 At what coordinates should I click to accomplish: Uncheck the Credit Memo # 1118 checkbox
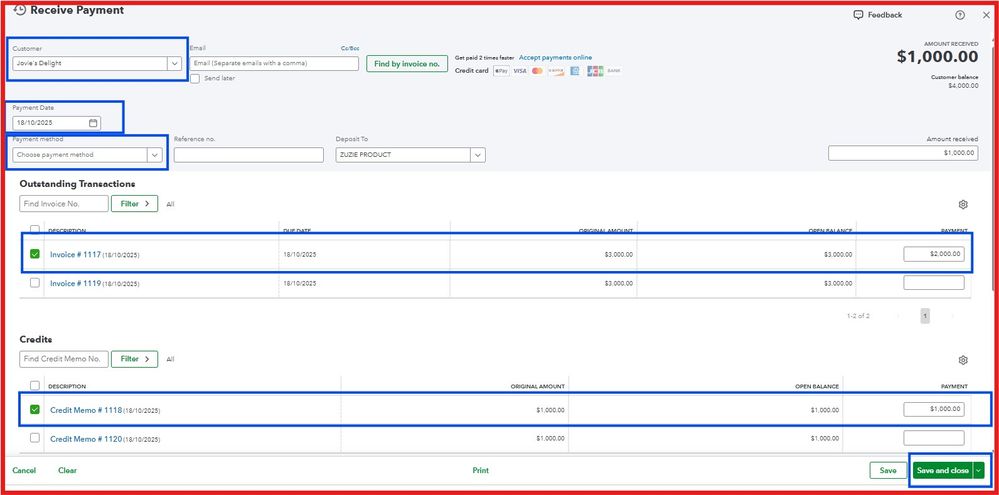point(35,410)
